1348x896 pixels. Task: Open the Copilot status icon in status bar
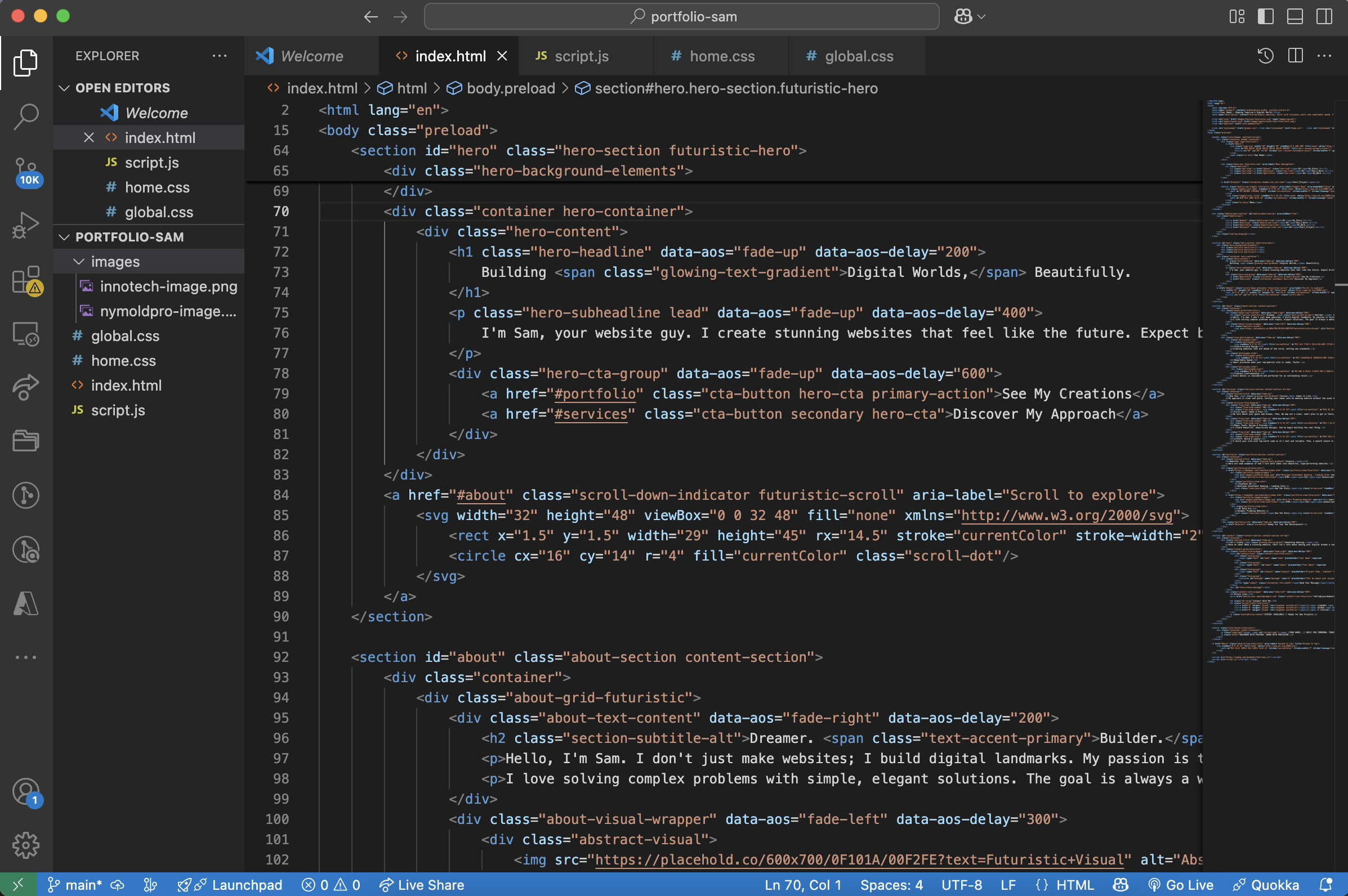click(x=1121, y=885)
